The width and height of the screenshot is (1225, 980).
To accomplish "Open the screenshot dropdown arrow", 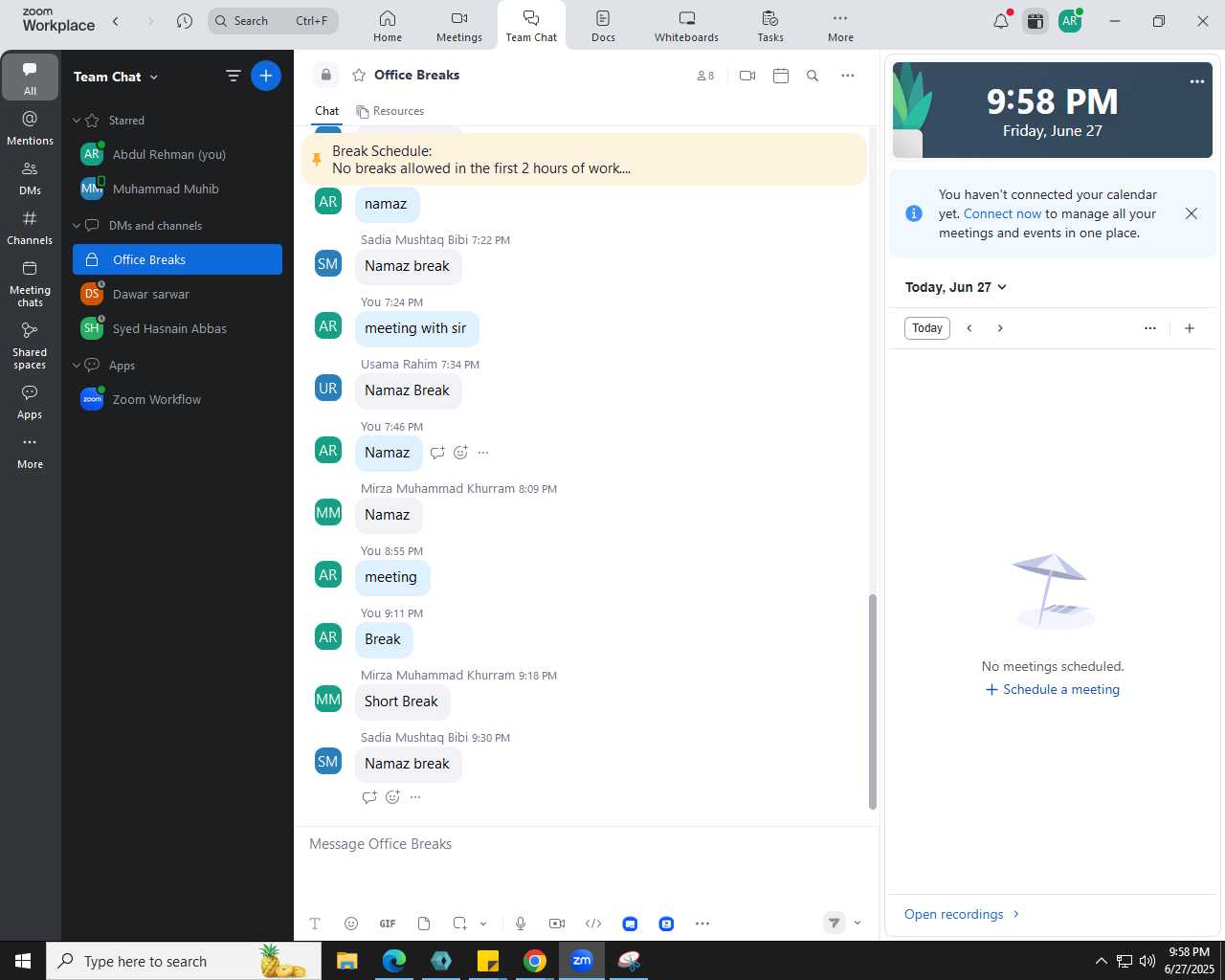I will [483, 924].
